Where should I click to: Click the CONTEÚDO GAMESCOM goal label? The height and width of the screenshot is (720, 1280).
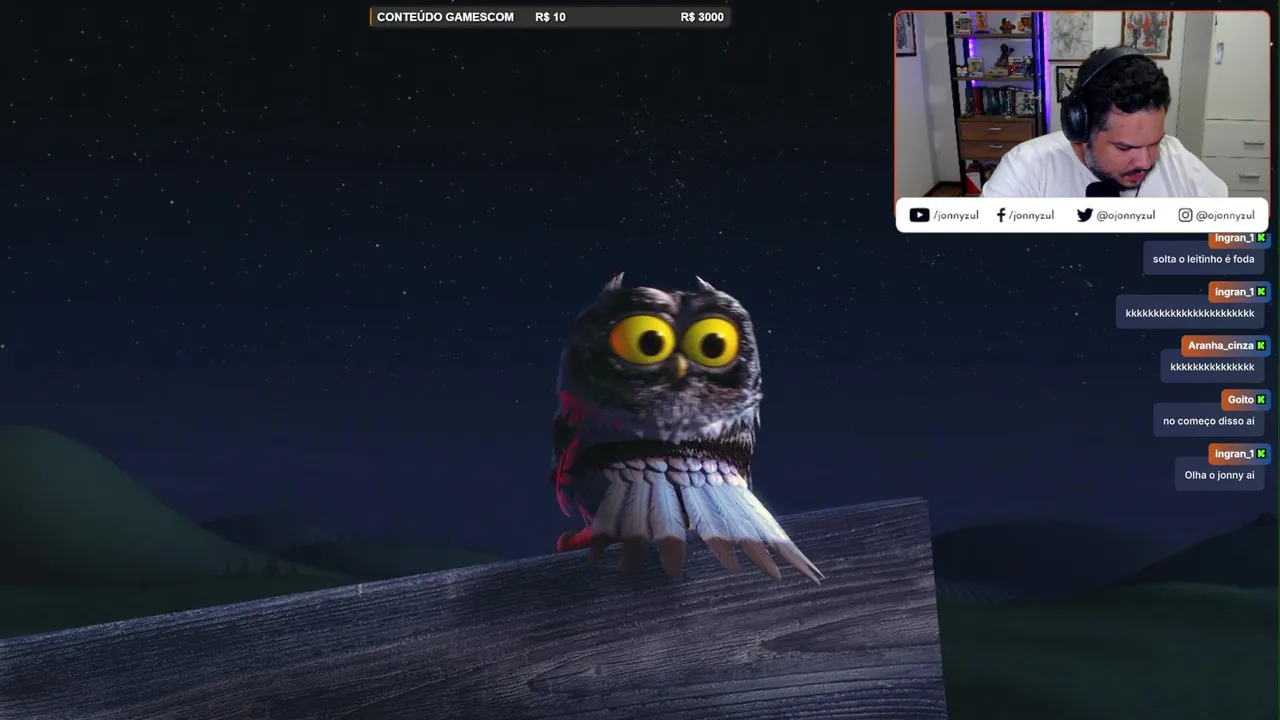445,17
